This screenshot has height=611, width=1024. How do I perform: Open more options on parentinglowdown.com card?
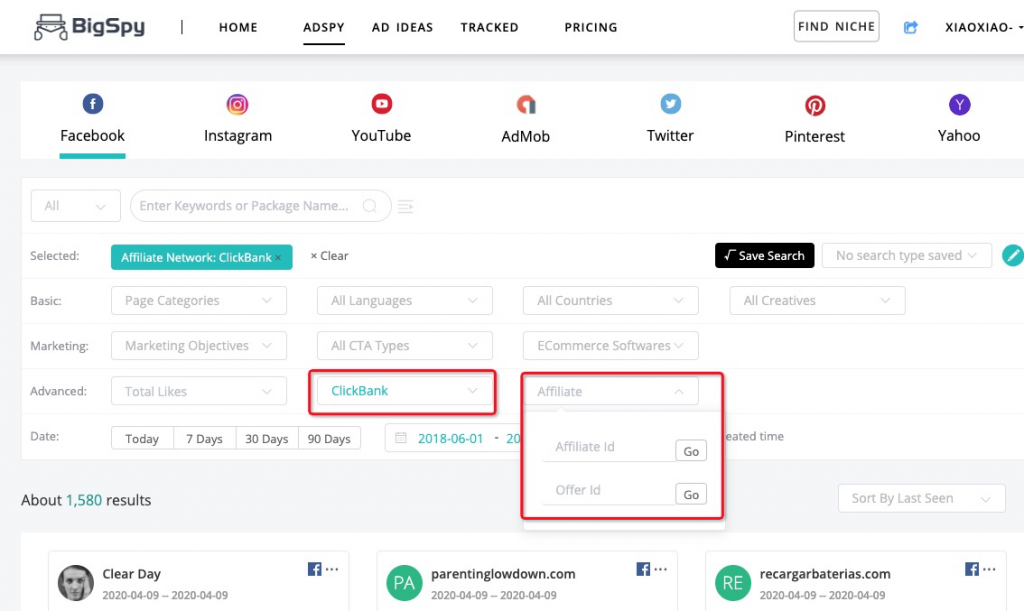(x=661, y=569)
